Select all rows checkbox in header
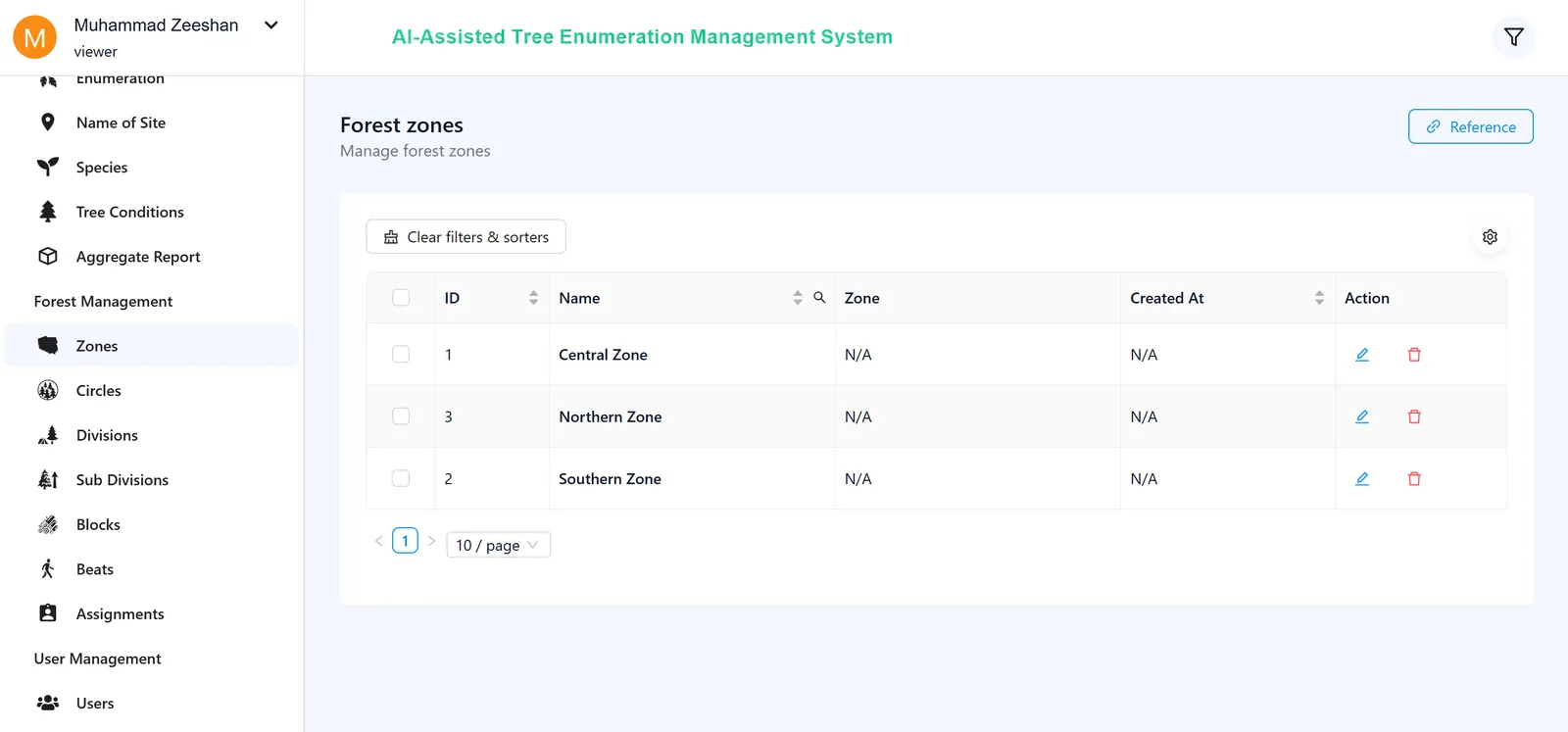Viewport: 1568px width, 732px height. (401, 297)
